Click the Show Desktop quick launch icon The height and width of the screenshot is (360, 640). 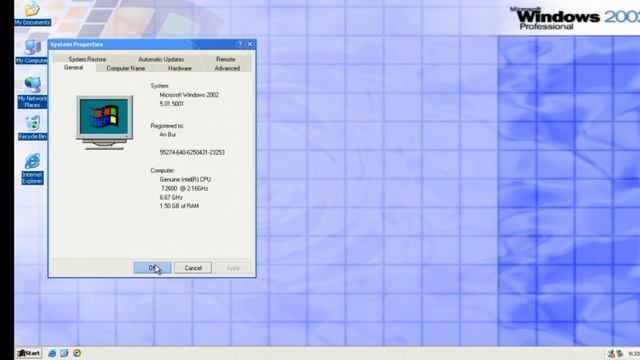64,353
